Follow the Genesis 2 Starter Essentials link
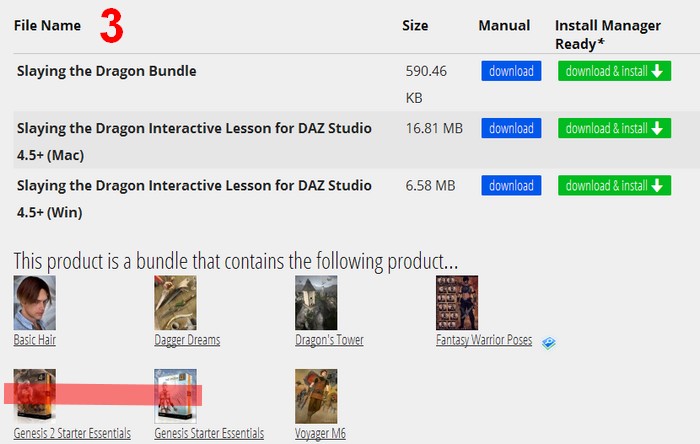 coord(72,433)
